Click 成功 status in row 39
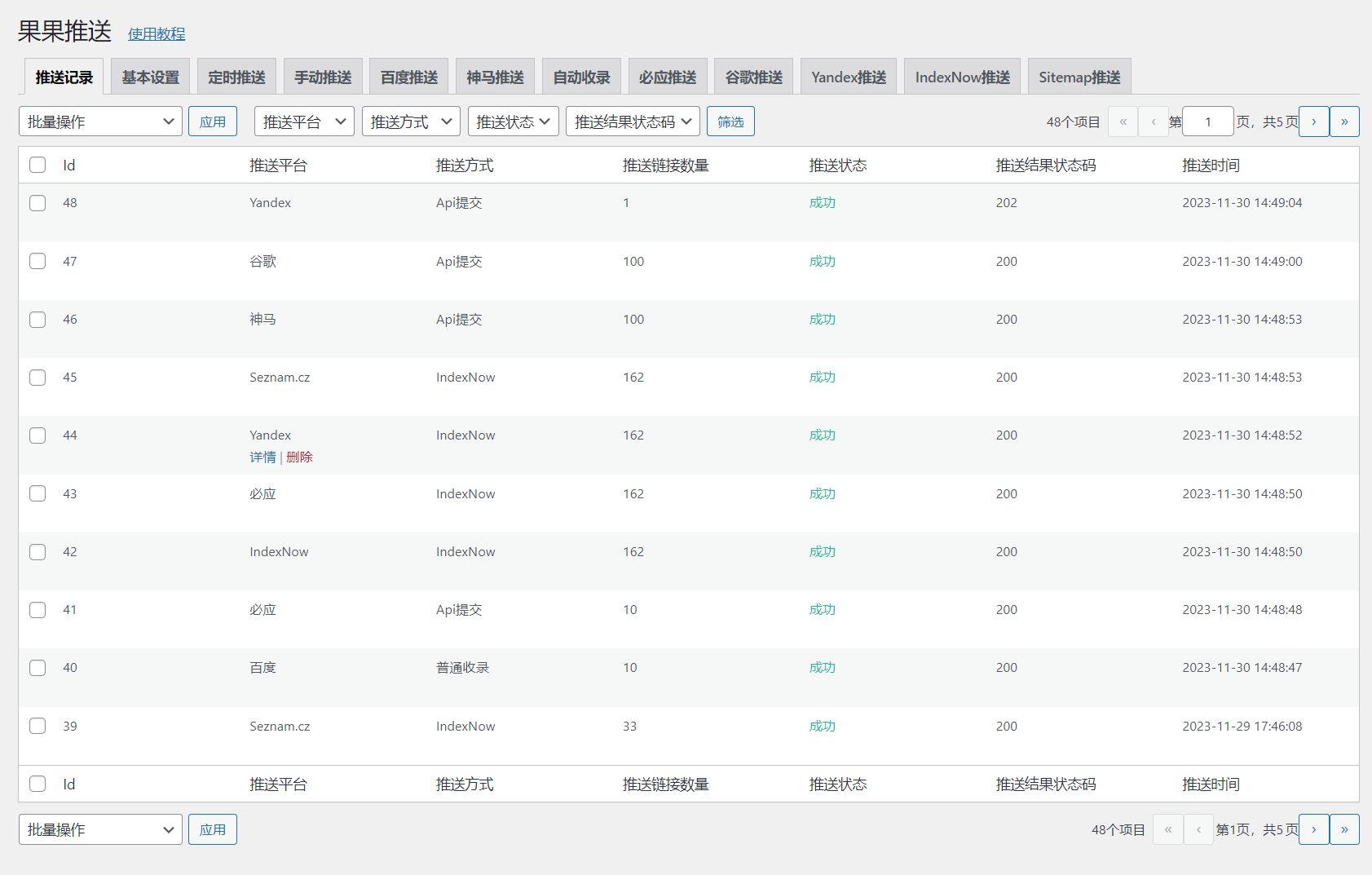Screen dimensions: 1372x875 click(822, 727)
